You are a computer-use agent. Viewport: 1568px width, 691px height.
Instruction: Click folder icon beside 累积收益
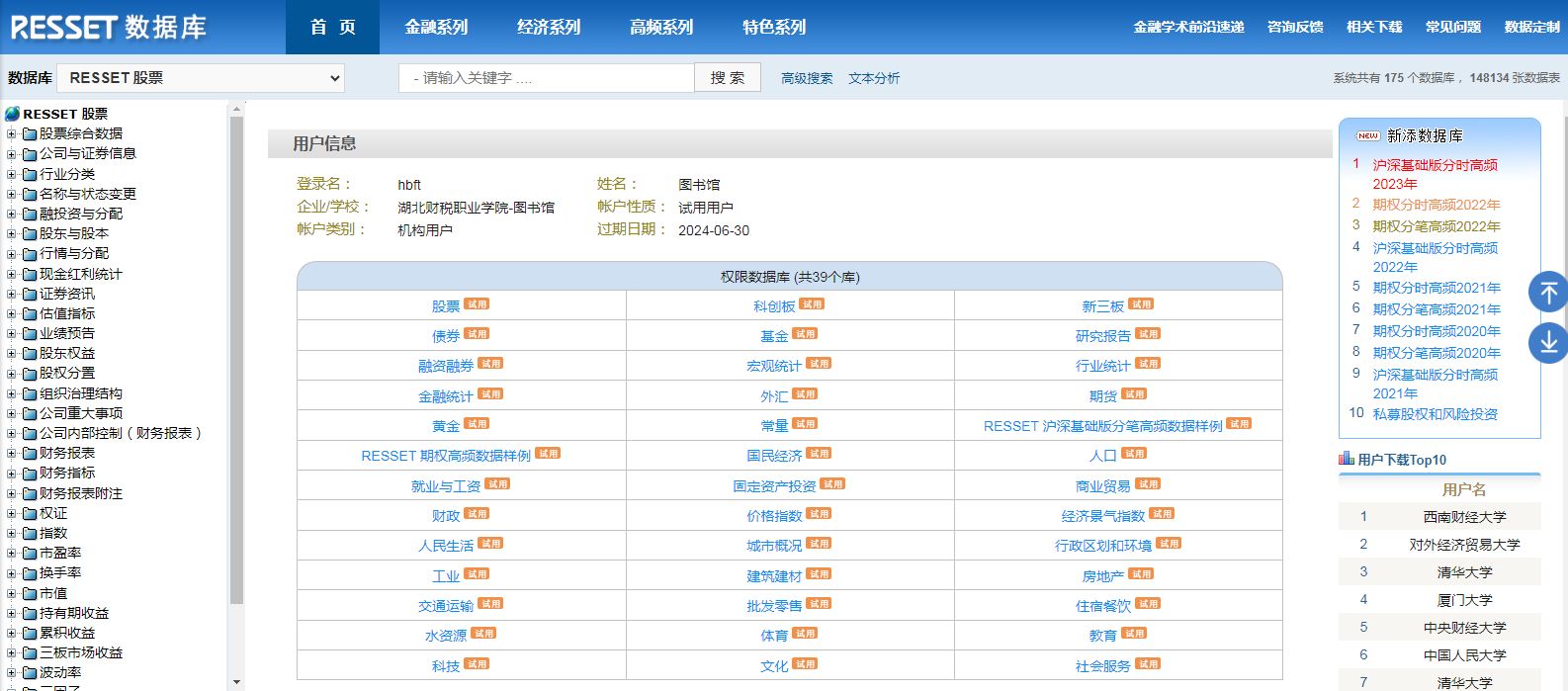click(x=30, y=633)
